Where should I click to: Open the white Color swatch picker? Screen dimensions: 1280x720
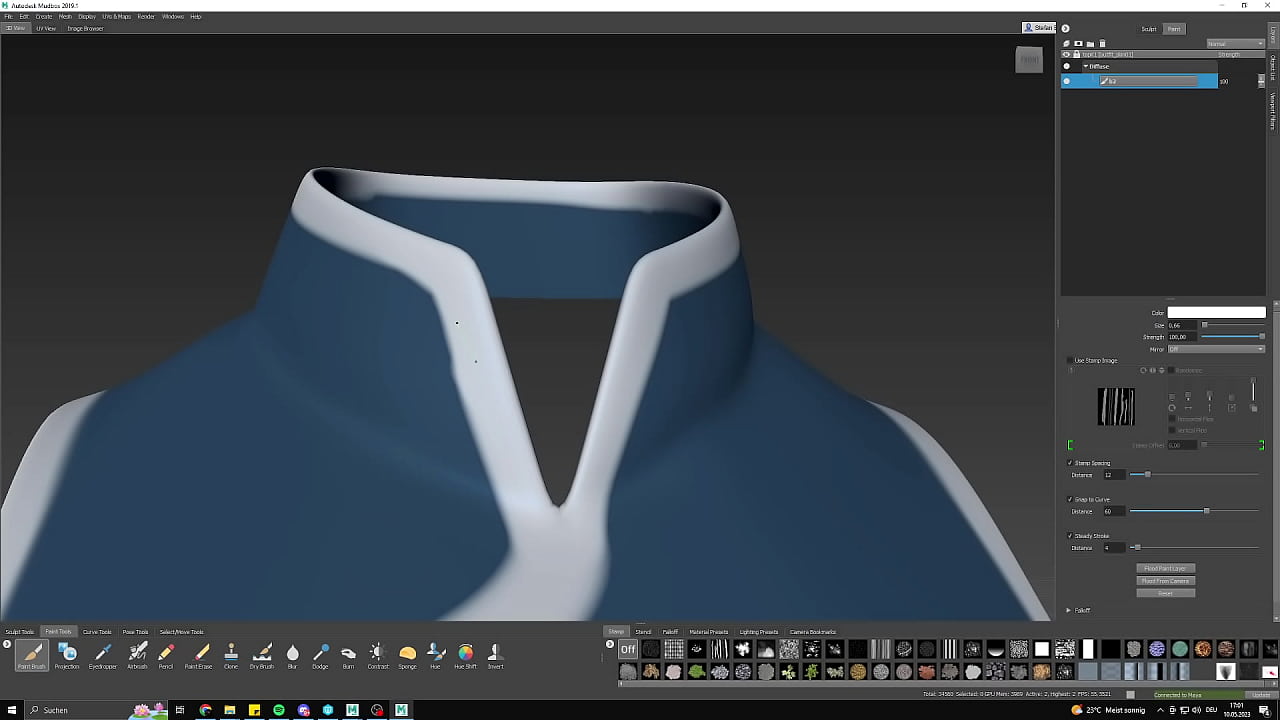[1216, 313]
